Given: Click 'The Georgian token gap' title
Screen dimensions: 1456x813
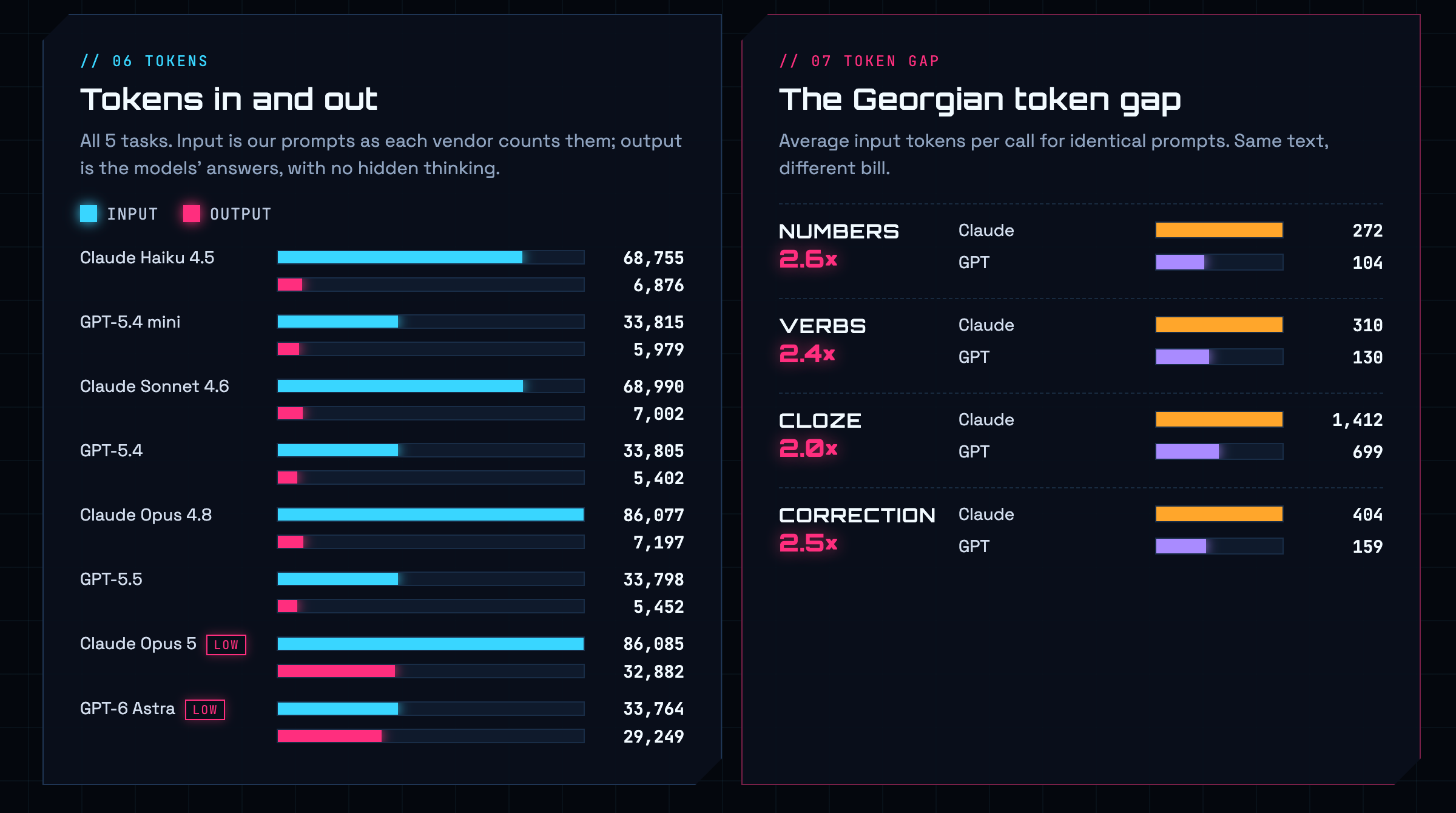Looking at the screenshot, I should 980,101.
